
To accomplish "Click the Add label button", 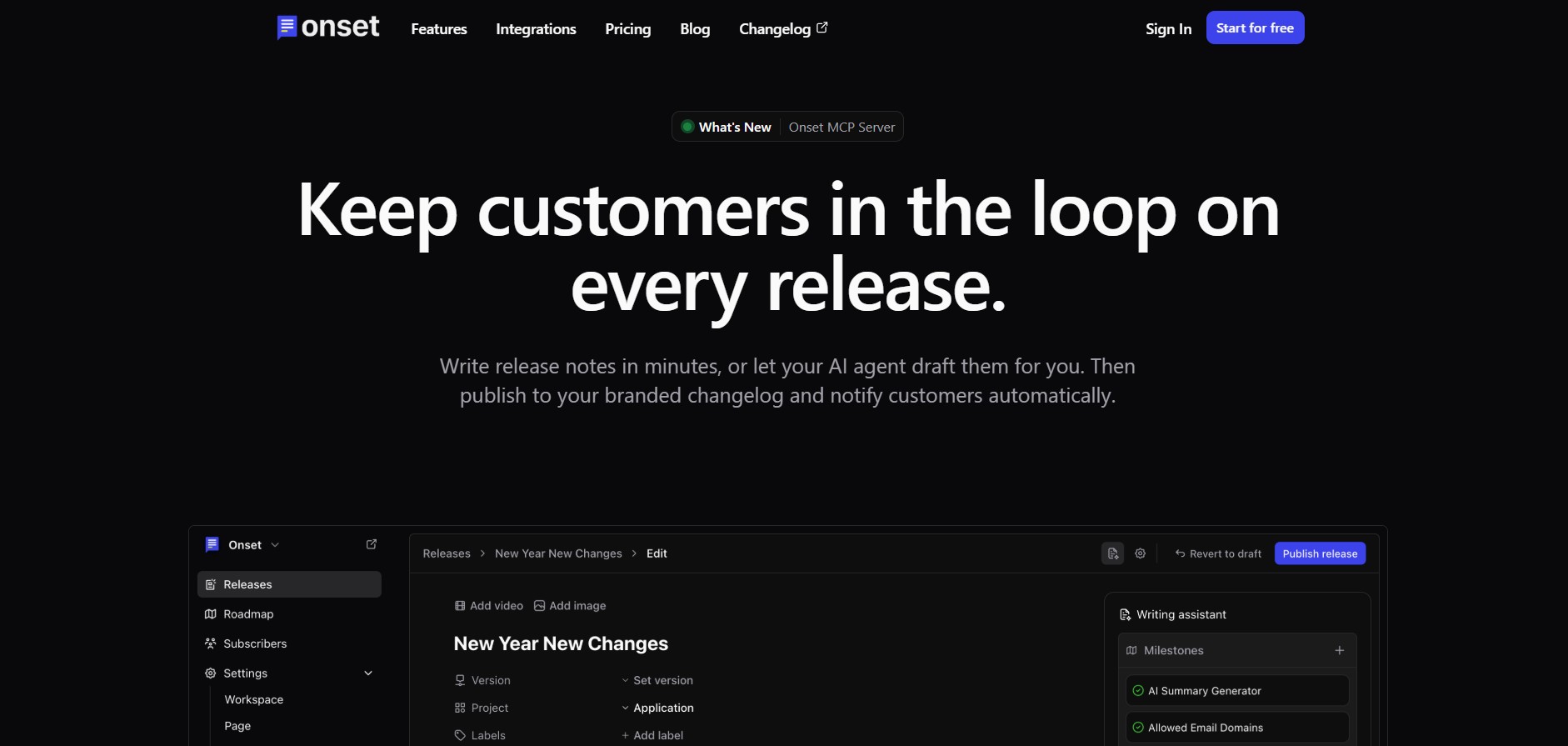I will point(652,735).
